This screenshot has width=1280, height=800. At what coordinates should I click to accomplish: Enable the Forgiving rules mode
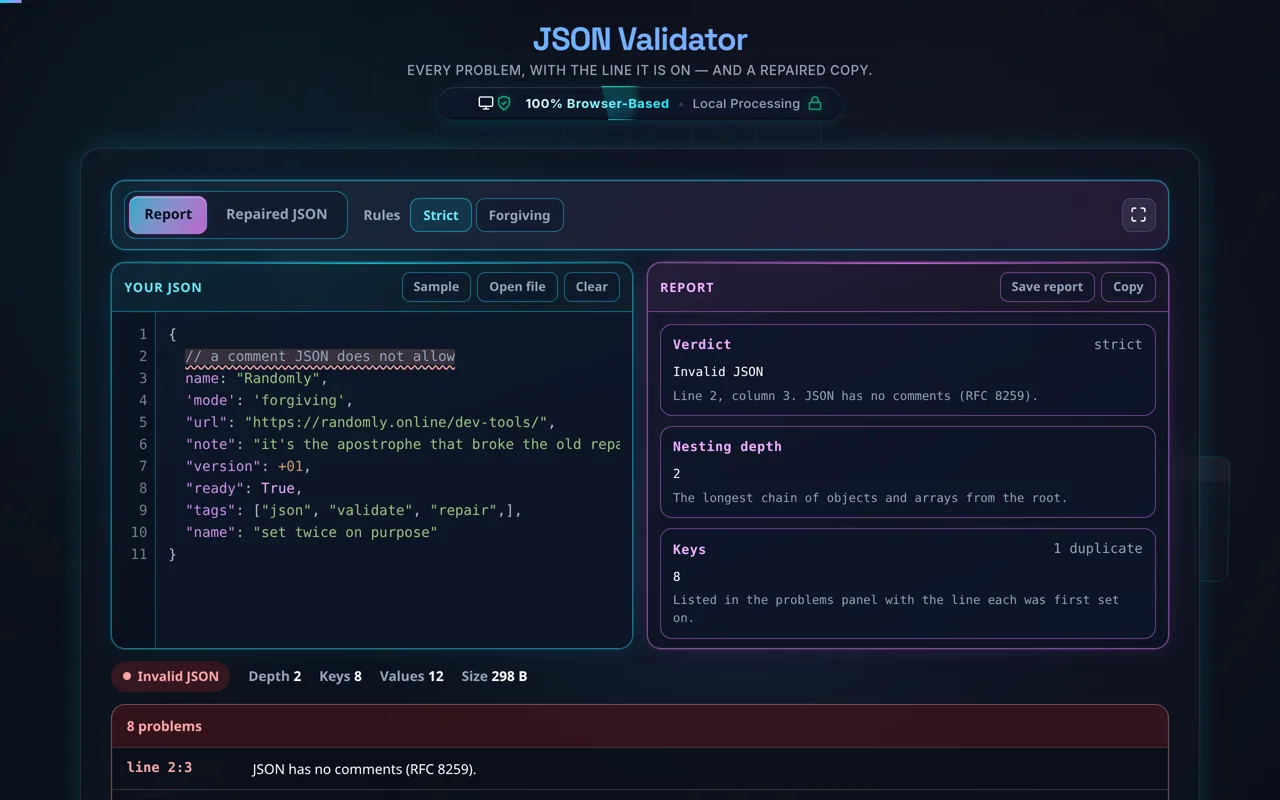point(519,215)
